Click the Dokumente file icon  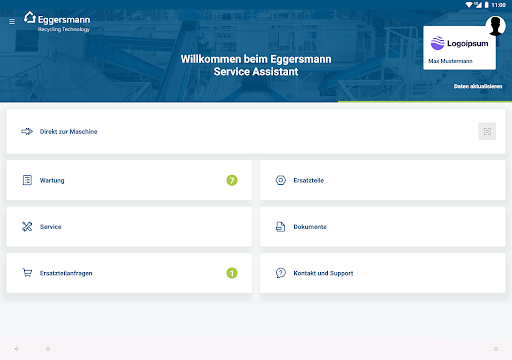click(x=281, y=227)
